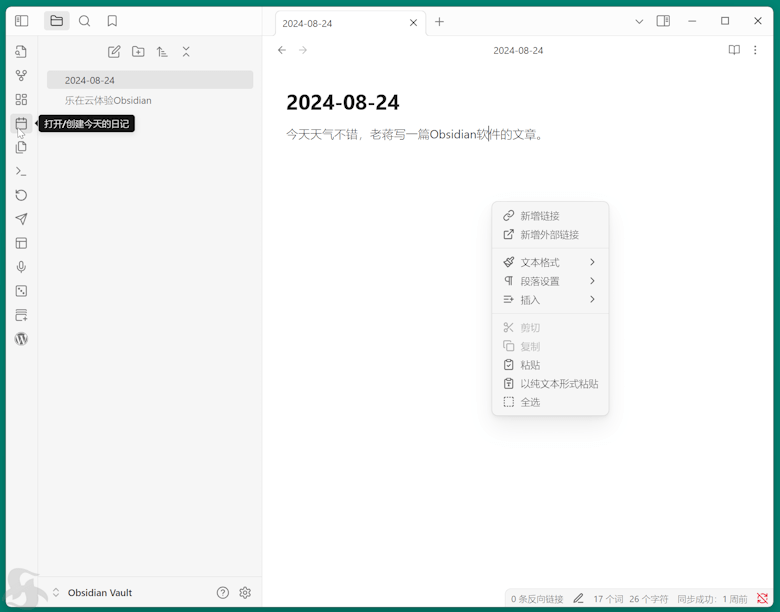This screenshot has height=612, width=780.
Task: Toggle editing mode pencil in status bar
Action: point(578,599)
